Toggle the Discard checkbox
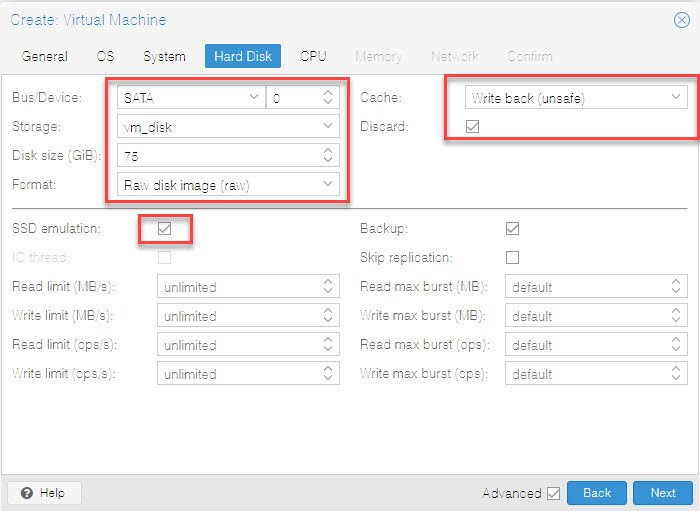The height and width of the screenshot is (511, 700). [x=472, y=126]
